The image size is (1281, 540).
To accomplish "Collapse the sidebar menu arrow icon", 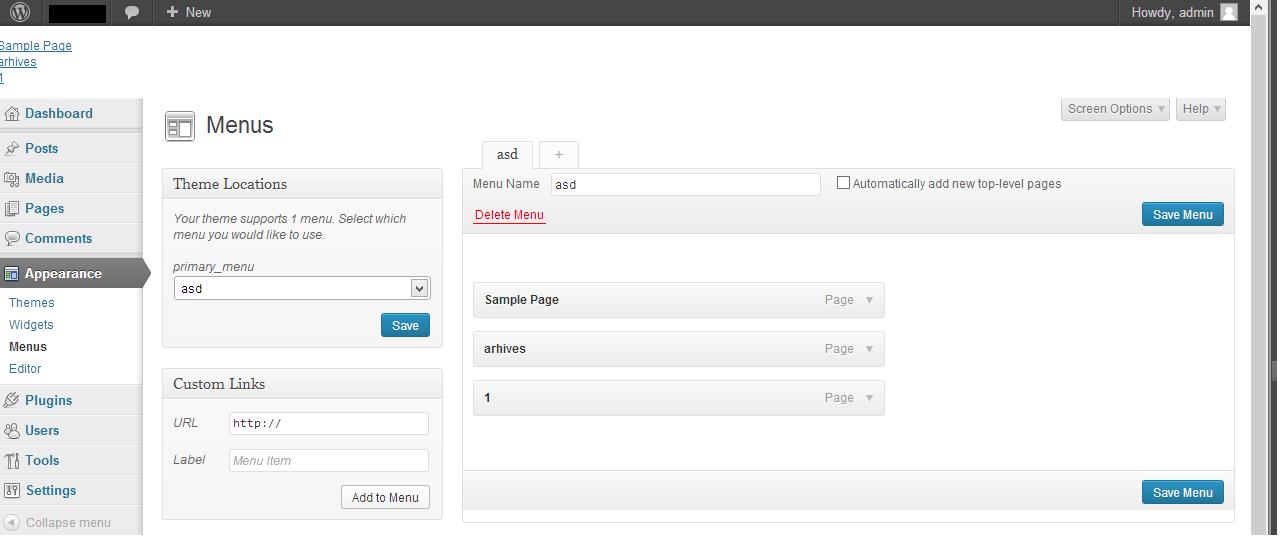I will (x=12, y=522).
